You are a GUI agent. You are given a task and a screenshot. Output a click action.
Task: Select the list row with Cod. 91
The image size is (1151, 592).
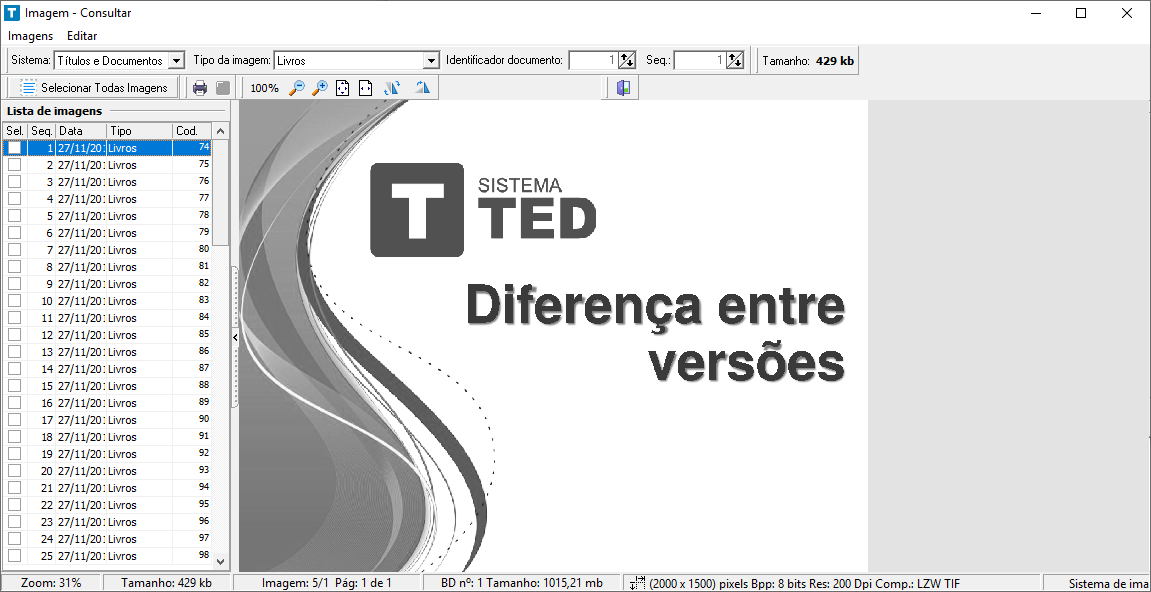tap(108, 437)
